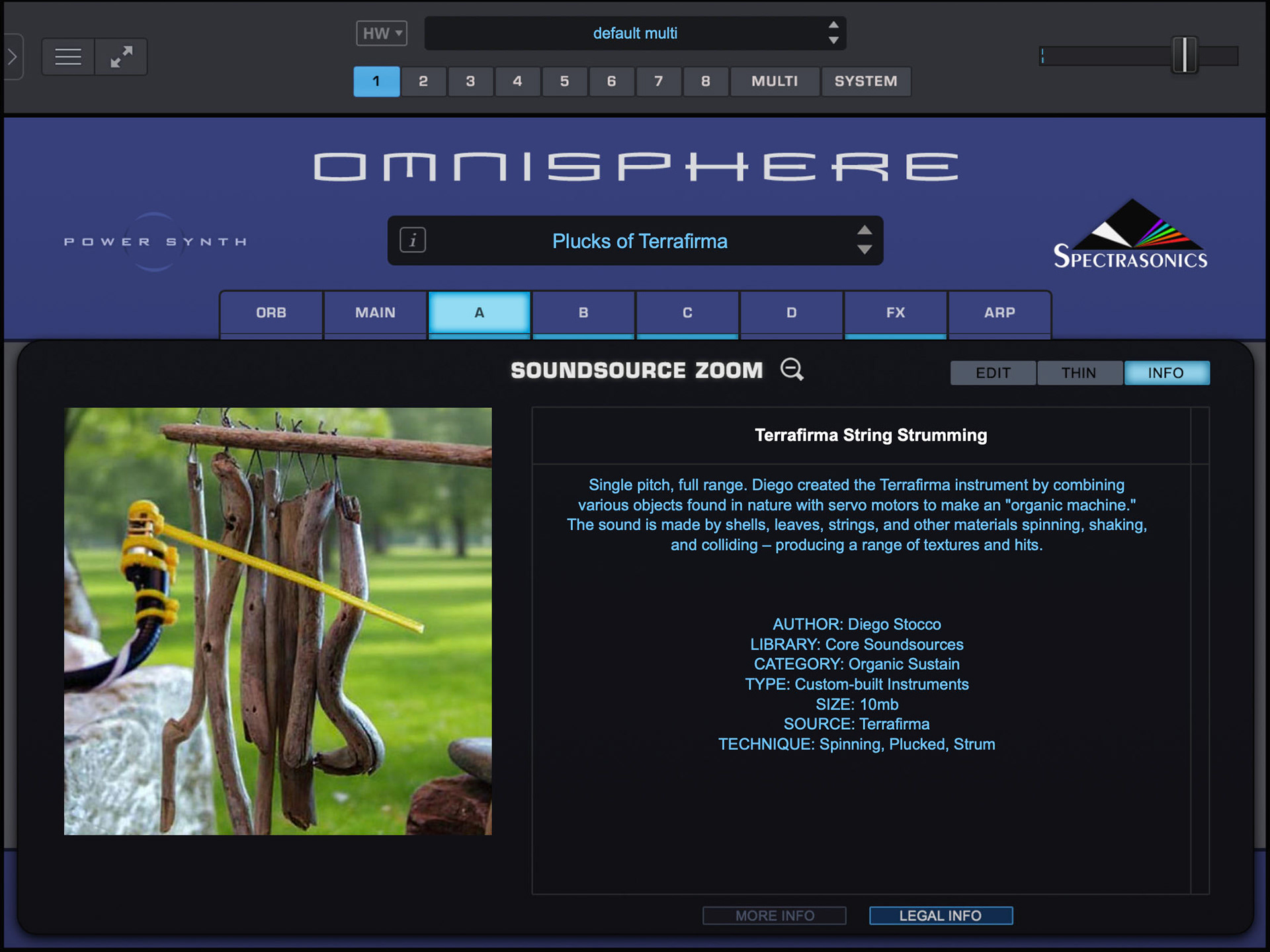1270x952 pixels.
Task: Enable the THIN view mode
Action: click(1079, 373)
